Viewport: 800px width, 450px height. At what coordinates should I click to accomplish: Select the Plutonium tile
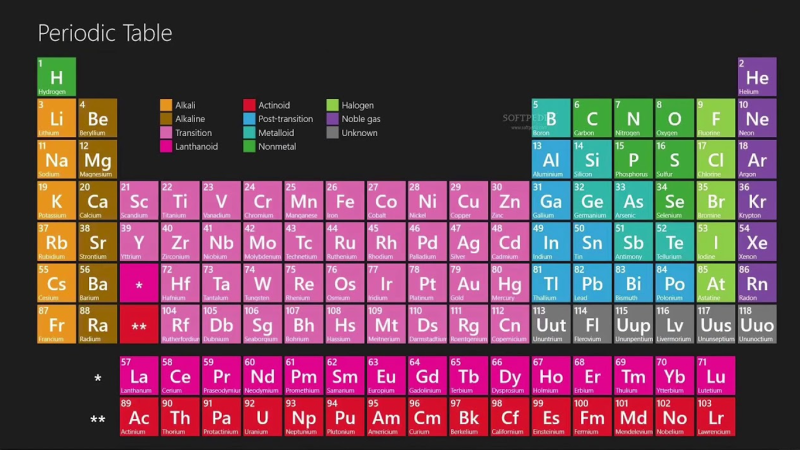click(x=345, y=417)
